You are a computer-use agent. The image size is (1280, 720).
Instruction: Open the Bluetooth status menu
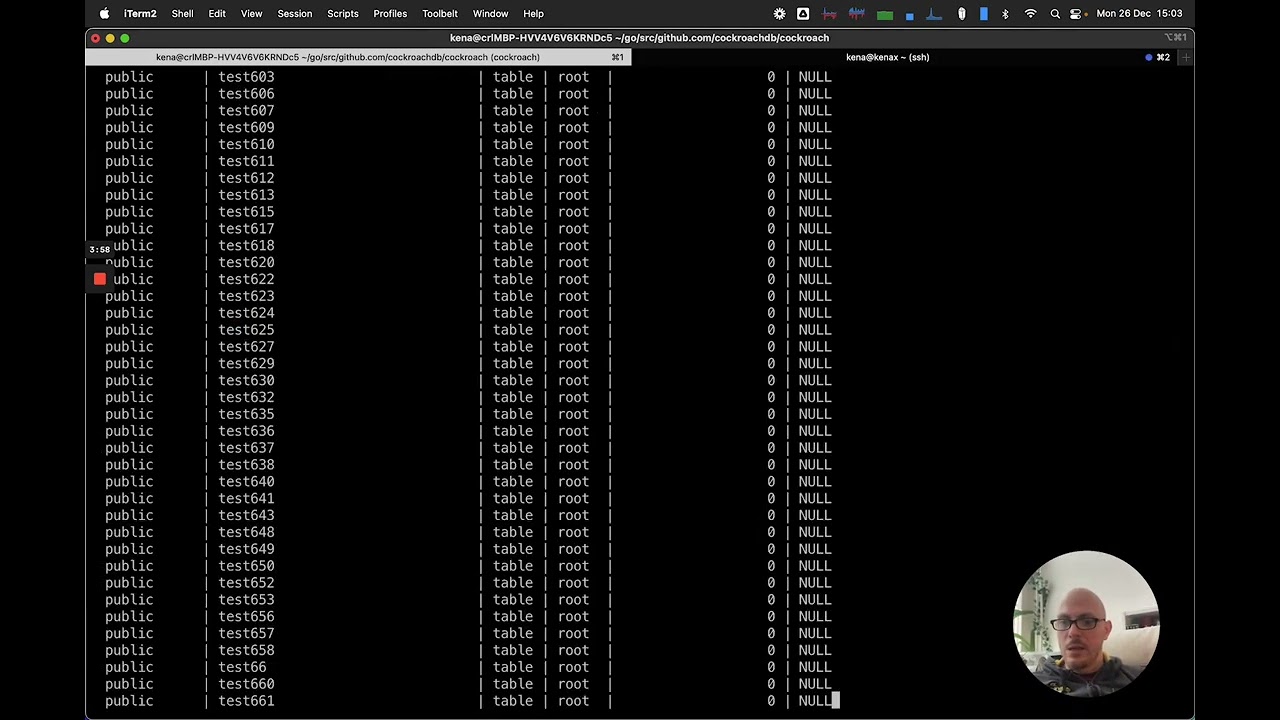pyautogui.click(x=1006, y=14)
